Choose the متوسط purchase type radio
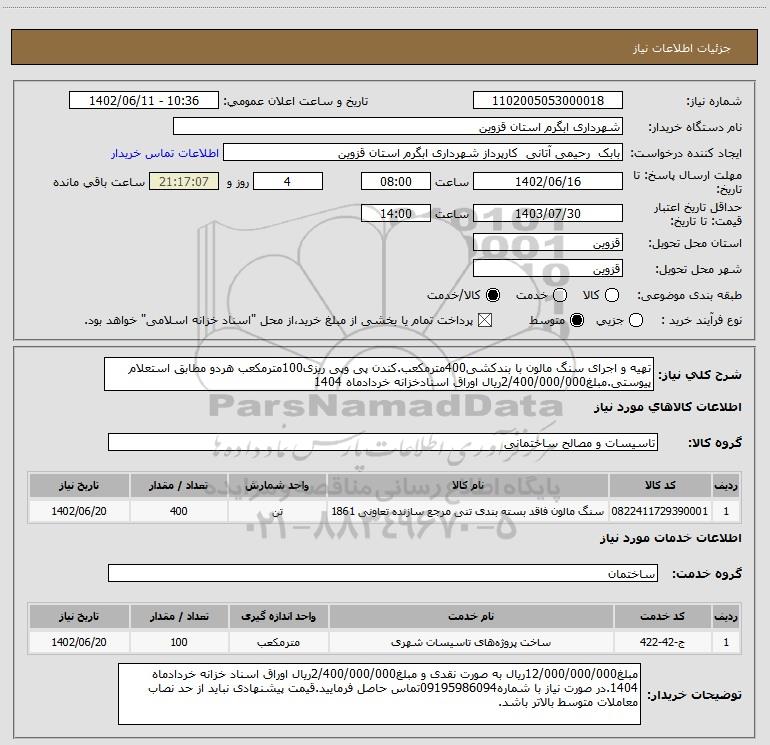 [x=577, y=321]
